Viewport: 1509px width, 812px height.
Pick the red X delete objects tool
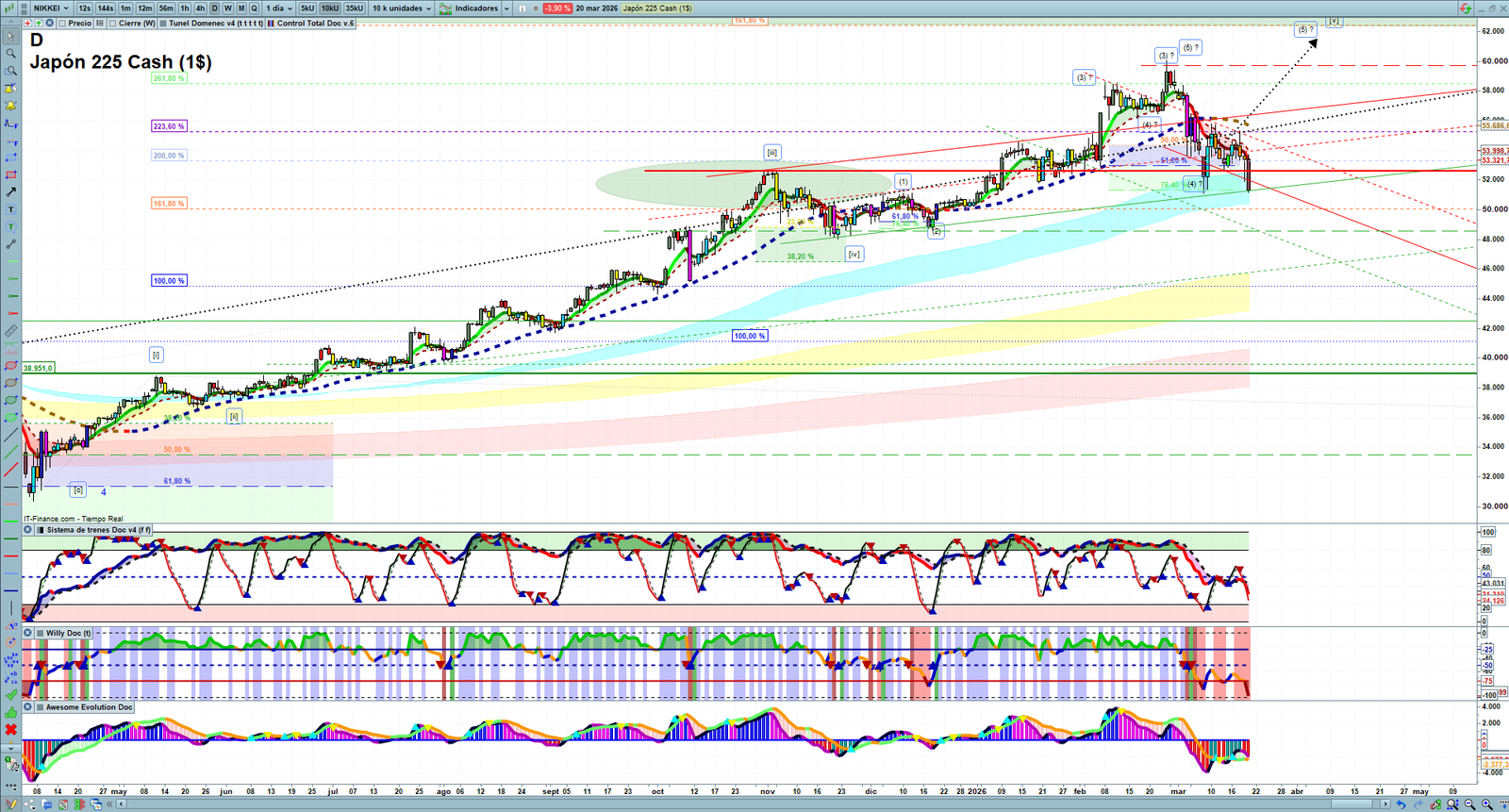pyautogui.click(x=10, y=730)
